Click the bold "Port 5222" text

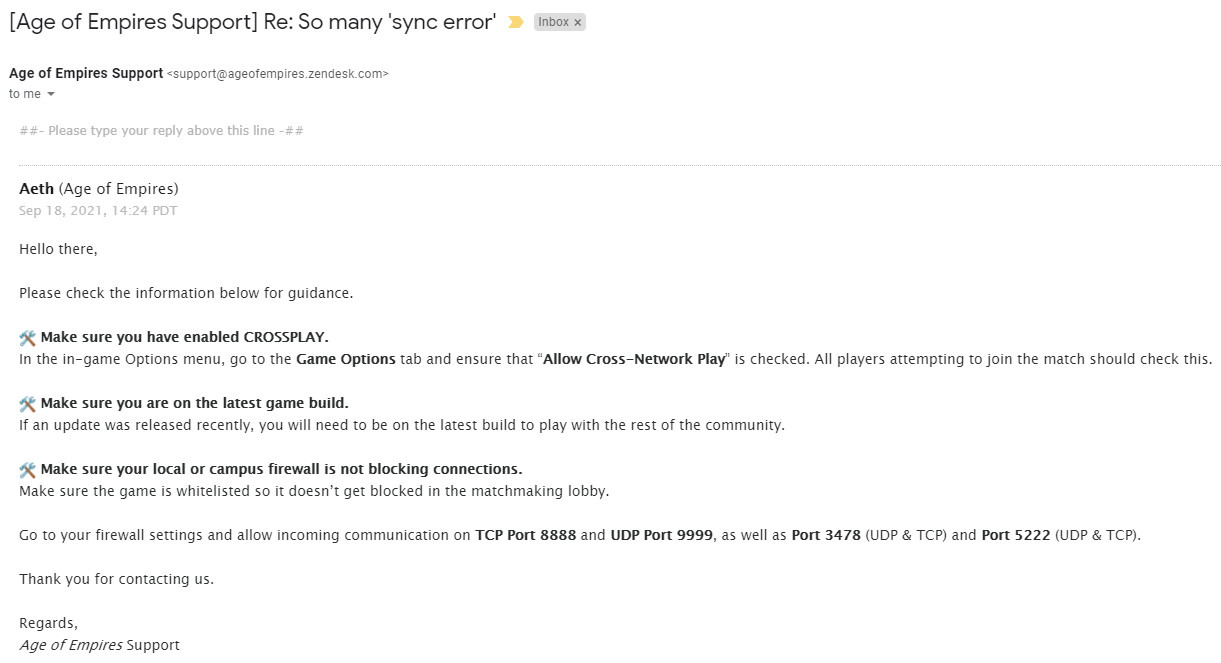(x=1015, y=535)
